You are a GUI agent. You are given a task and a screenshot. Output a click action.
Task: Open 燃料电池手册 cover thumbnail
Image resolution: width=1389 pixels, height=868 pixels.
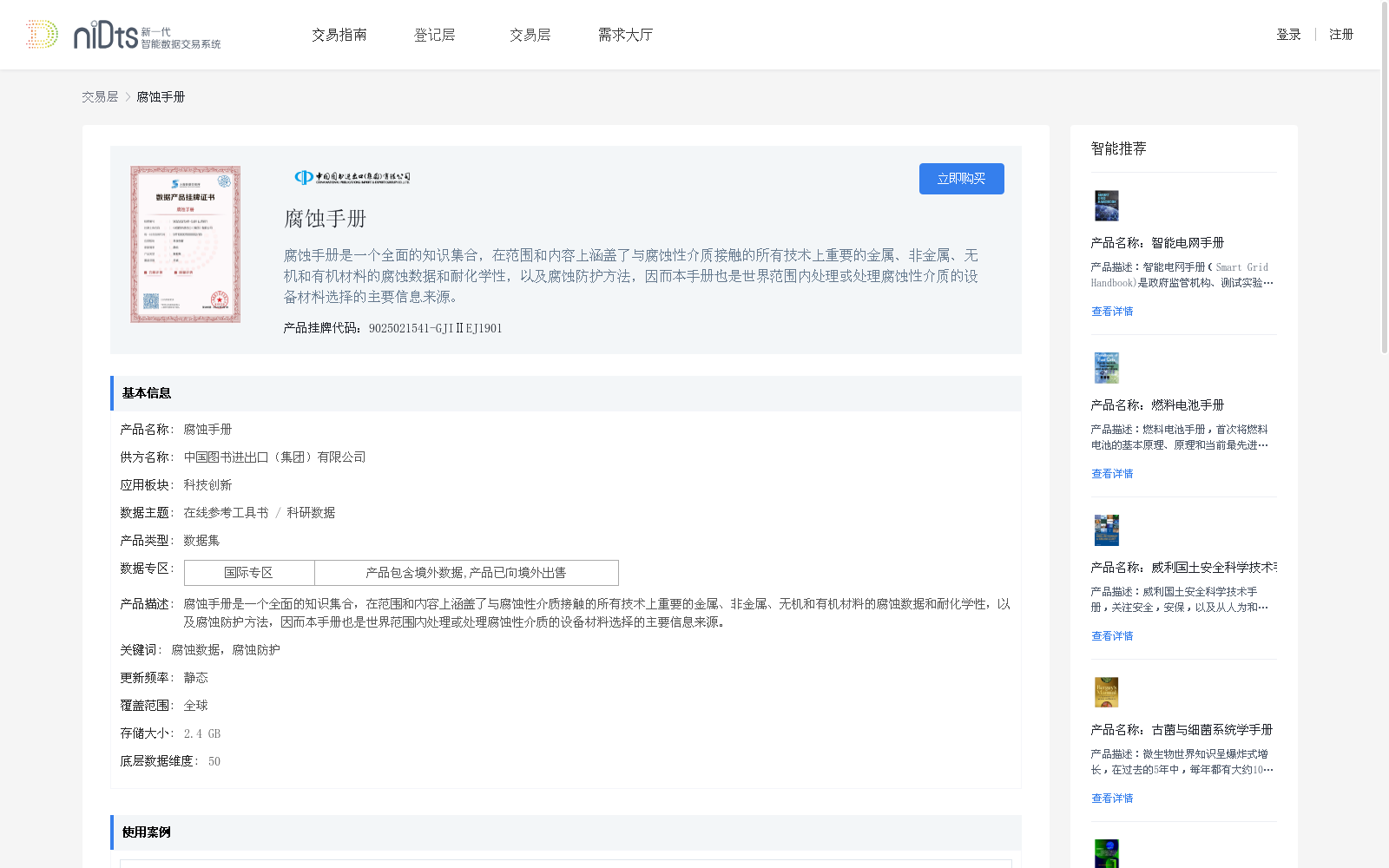(1107, 368)
